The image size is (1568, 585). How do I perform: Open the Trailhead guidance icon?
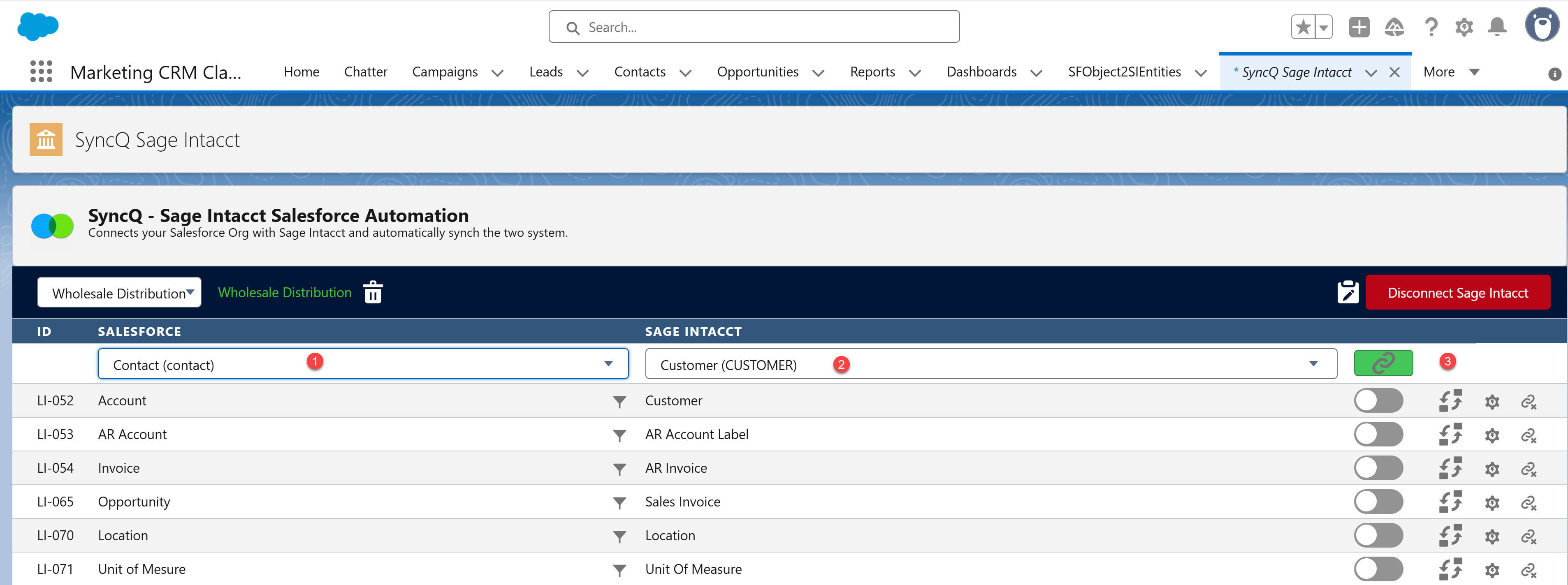[x=1394, y=28]
